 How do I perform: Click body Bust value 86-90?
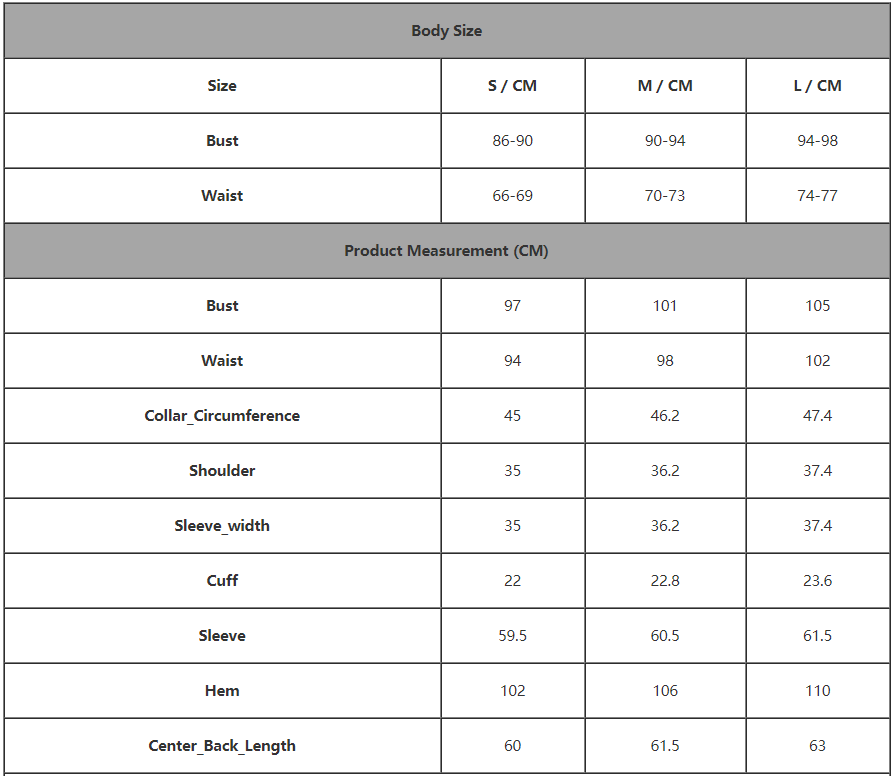tap(512, 141)
